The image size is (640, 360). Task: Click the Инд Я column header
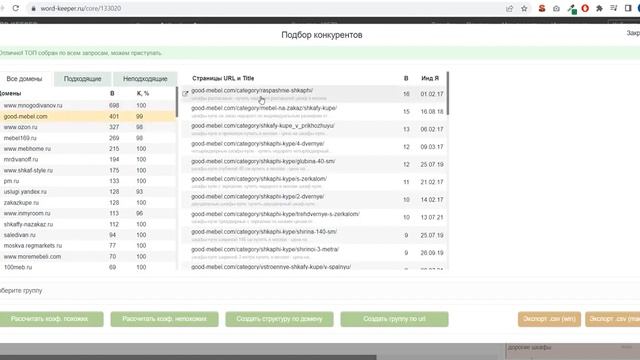[430, 78]
